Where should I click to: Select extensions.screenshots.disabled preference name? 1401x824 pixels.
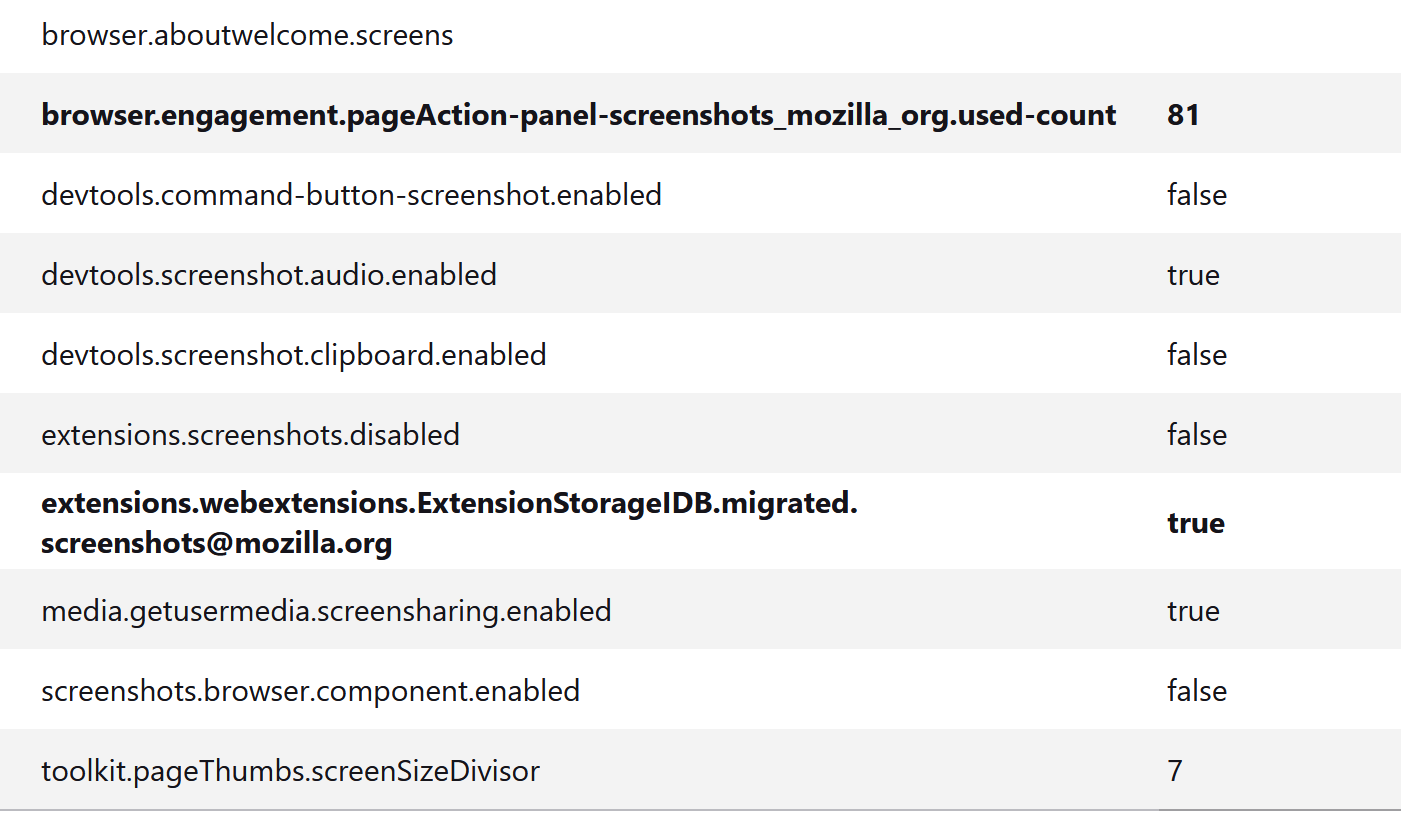[250, 434]
